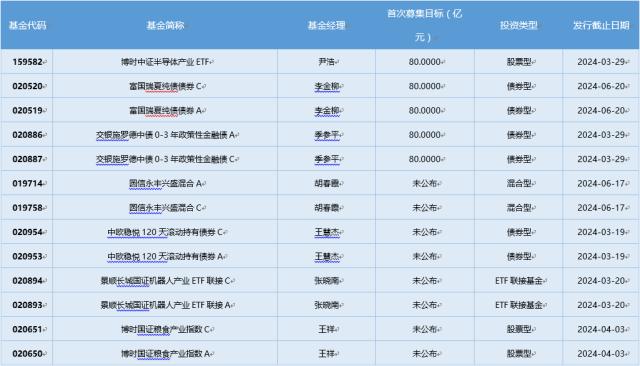
Task: Click fund name 景顺长城国证机器人产业ETF联接C
Action: pyautogui.click(x=165, y=281)
